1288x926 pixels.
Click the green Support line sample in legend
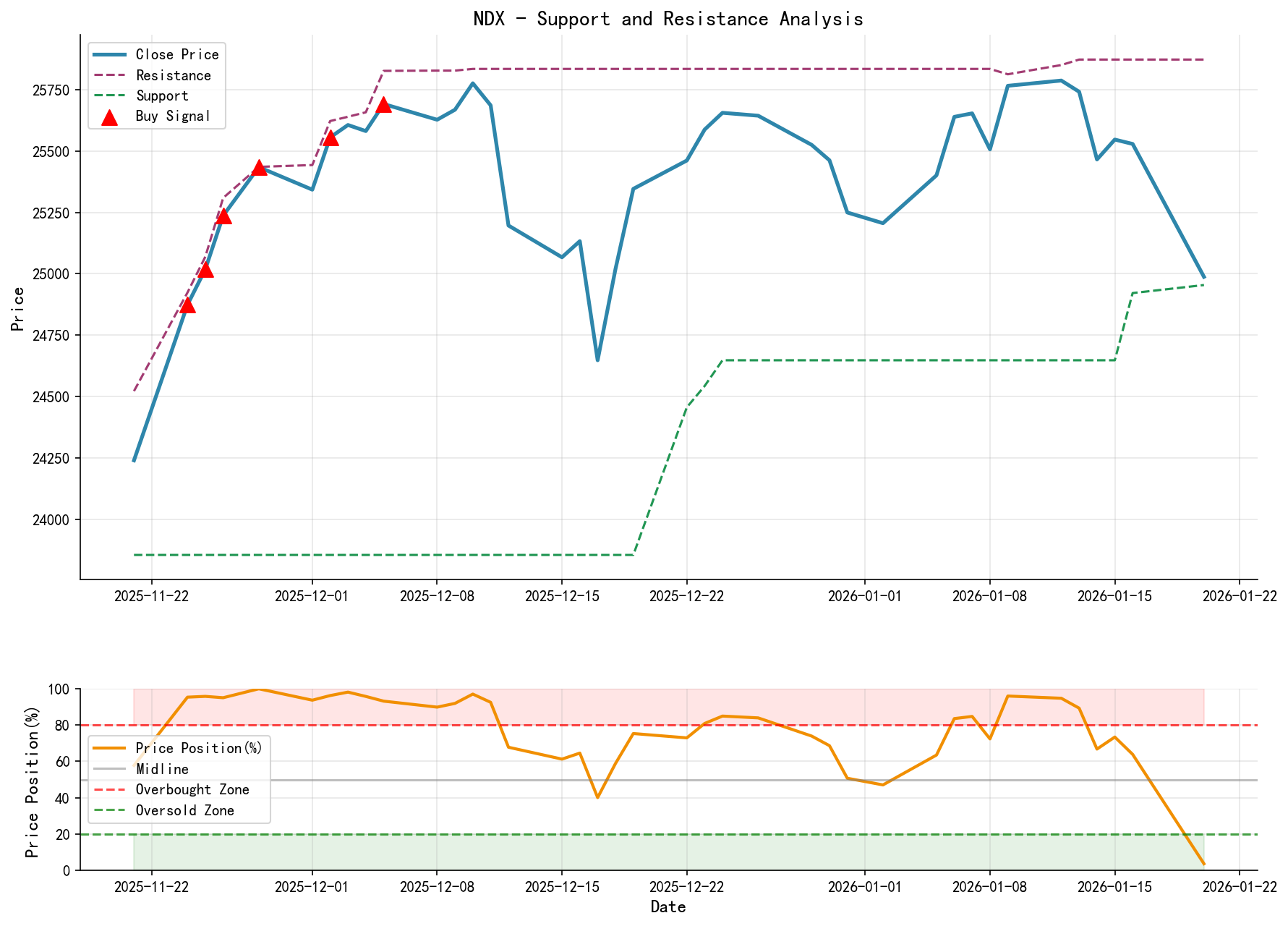click(x=109, y=95)
